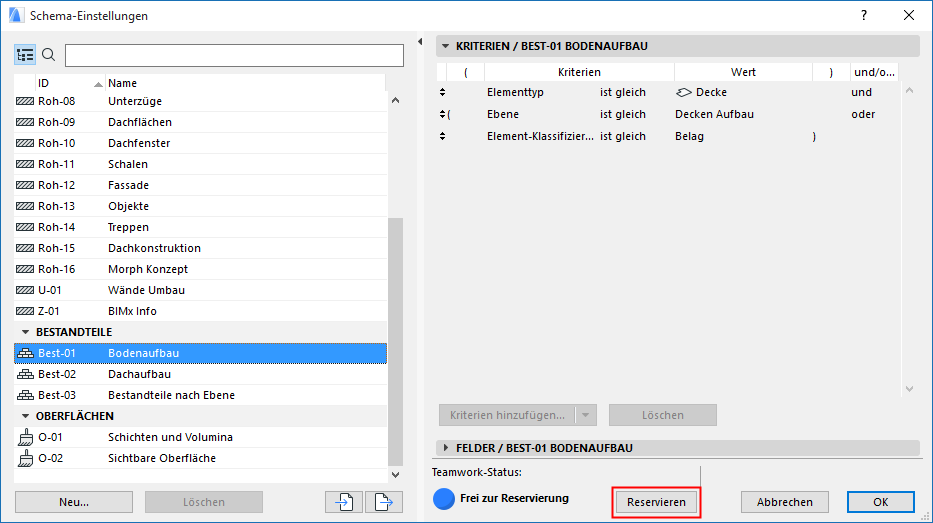
Task: Click the Löschen button under the schema list
Action: coord(203,502)
